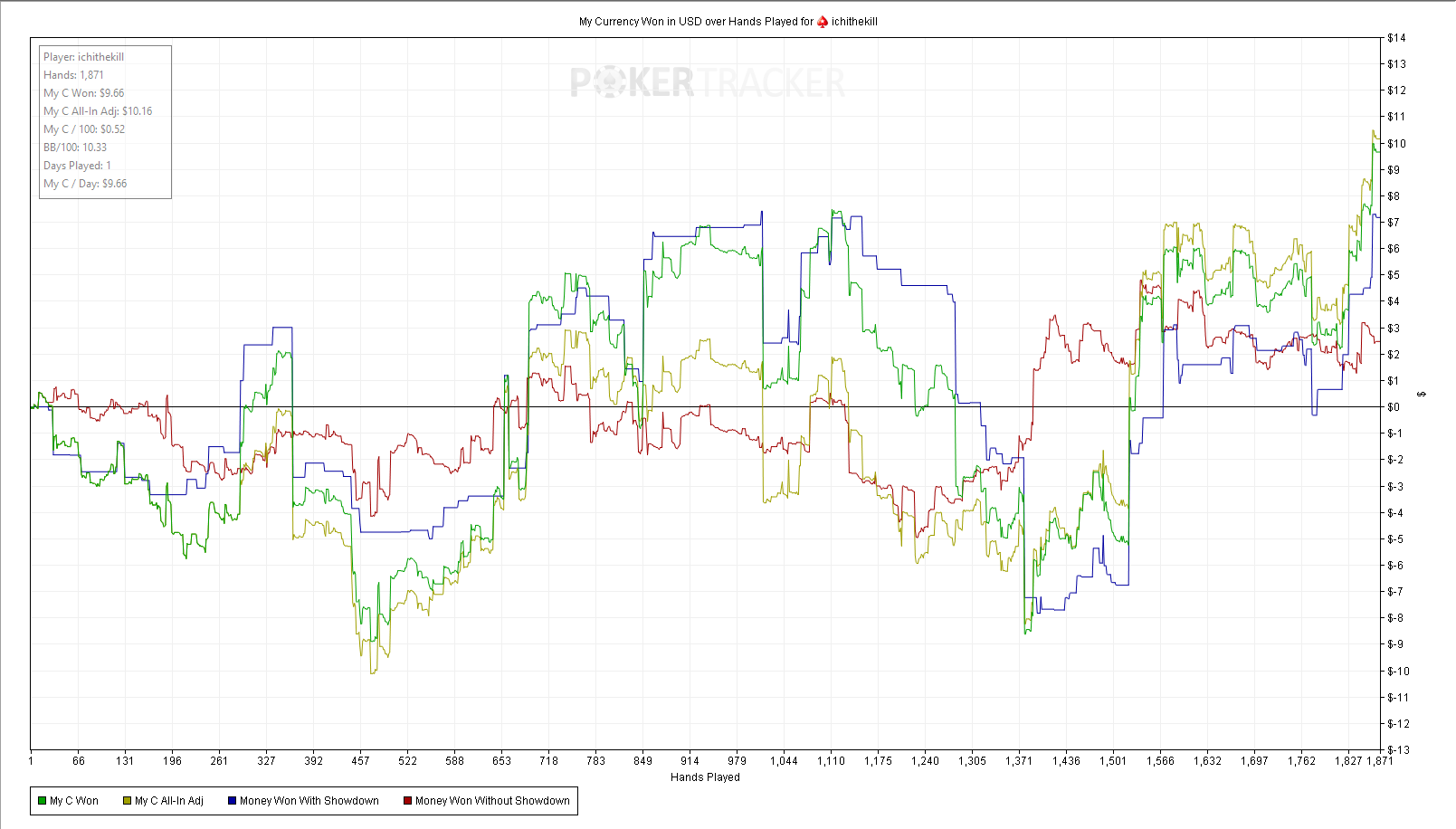The height and width of the screenshot is (829, 1456).
Task: Click the "849" x-axis tick label
Action: pos(642,761)
